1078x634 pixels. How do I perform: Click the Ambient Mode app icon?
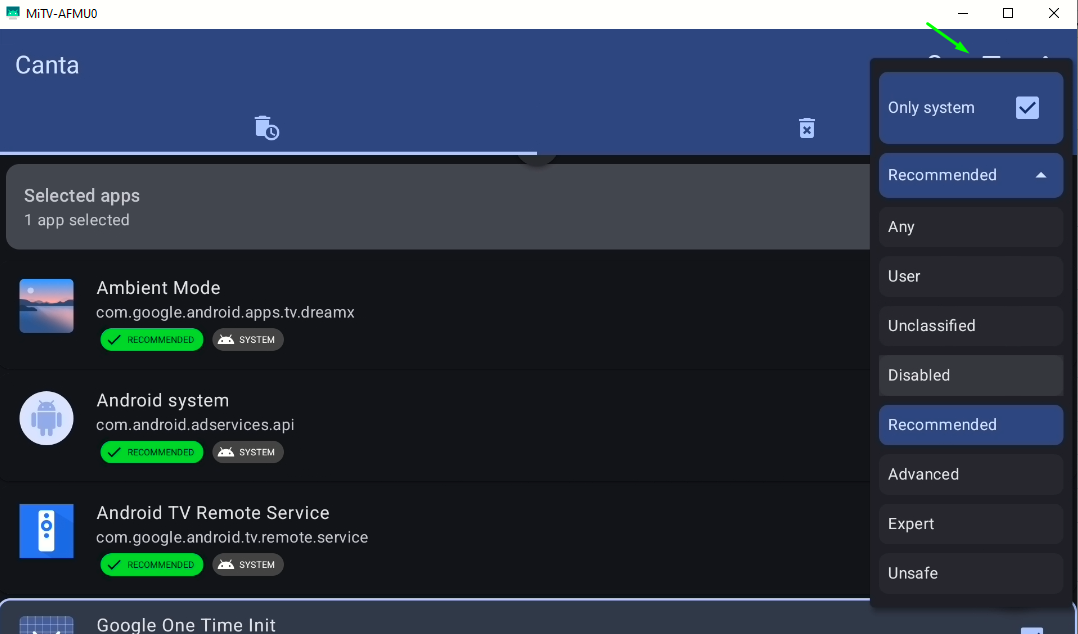(x=46, y=306)
